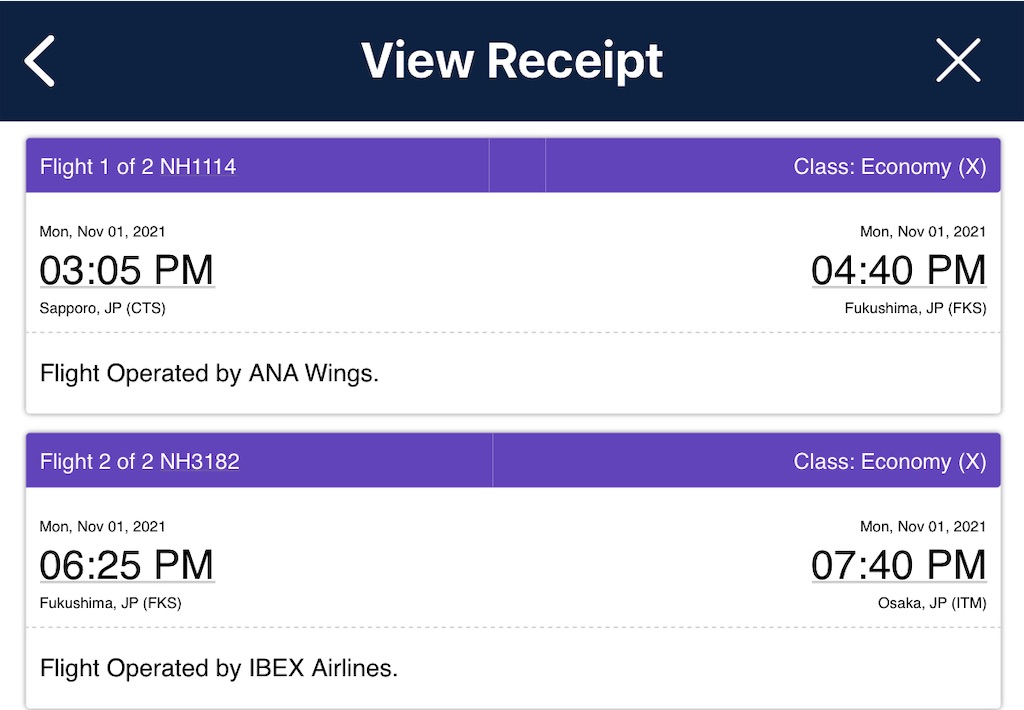1024x710 pixels.
Task: Select Flight Operated by IBEX Airlines text
Action: coord(219,668)
